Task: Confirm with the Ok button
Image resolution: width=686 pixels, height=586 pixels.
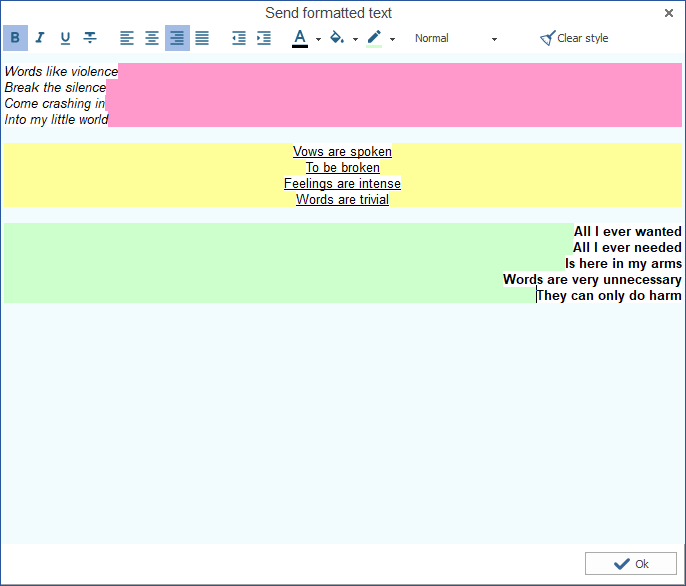Action: (631, 564)
